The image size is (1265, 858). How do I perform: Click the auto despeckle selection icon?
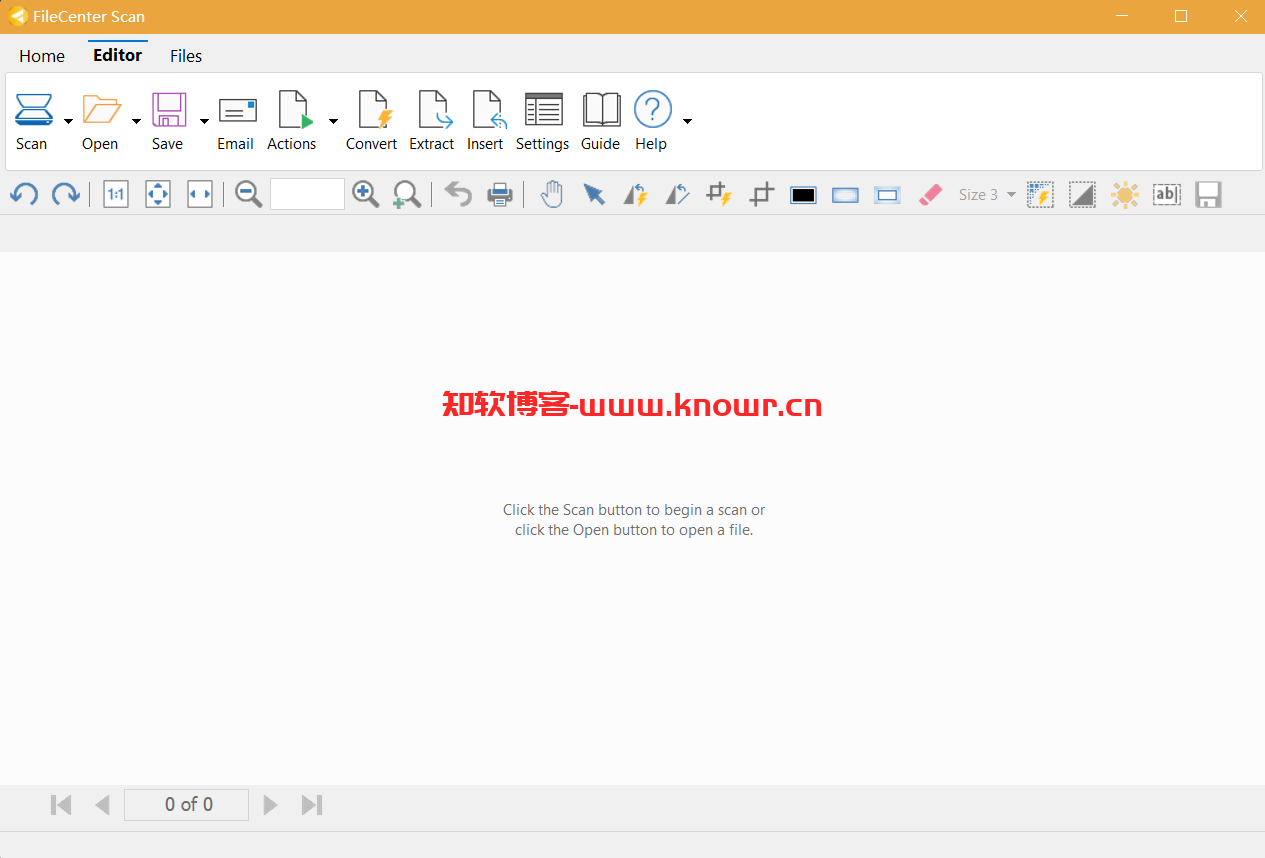[1041, 194]
